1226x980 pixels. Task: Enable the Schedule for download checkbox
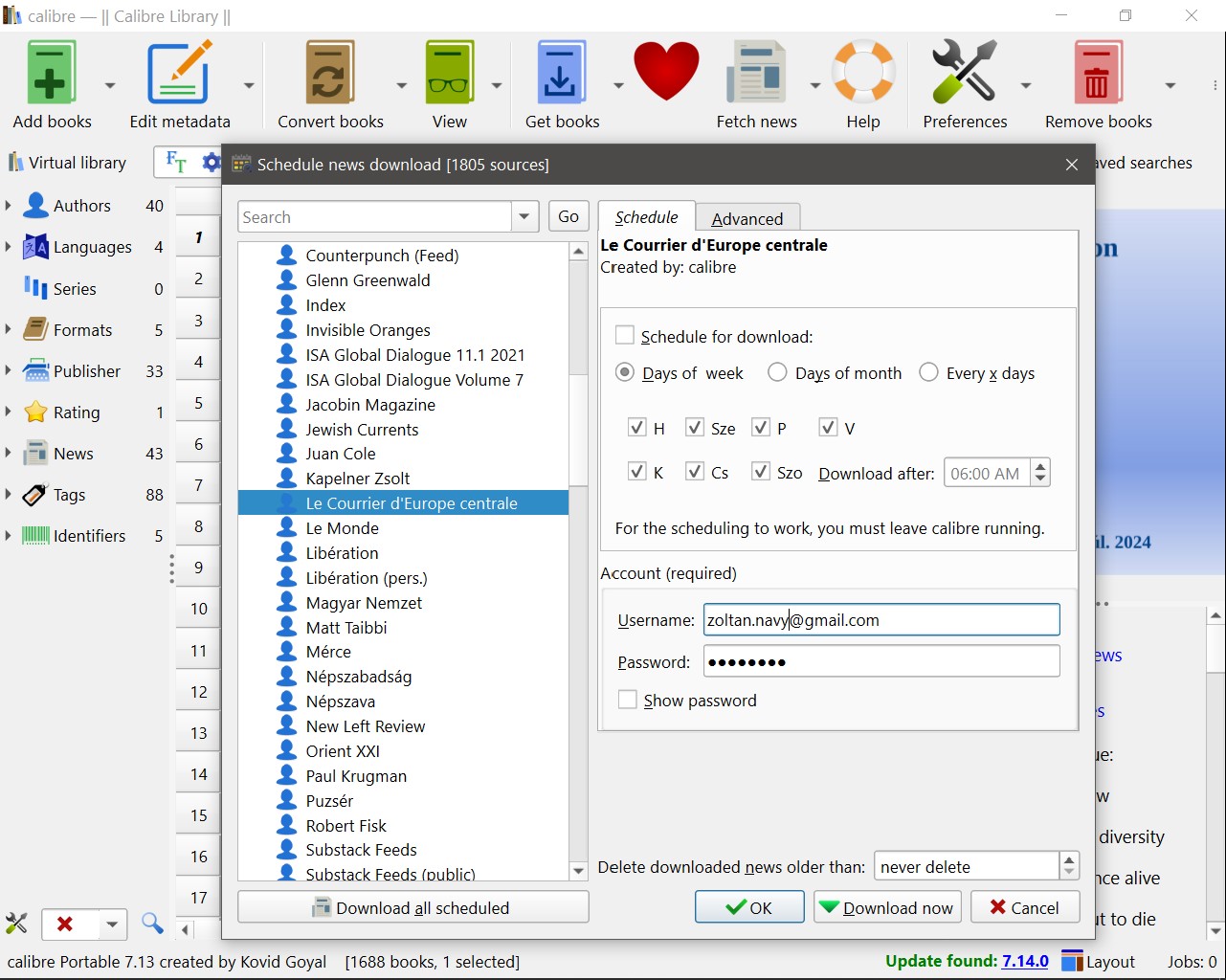[625, 336]
